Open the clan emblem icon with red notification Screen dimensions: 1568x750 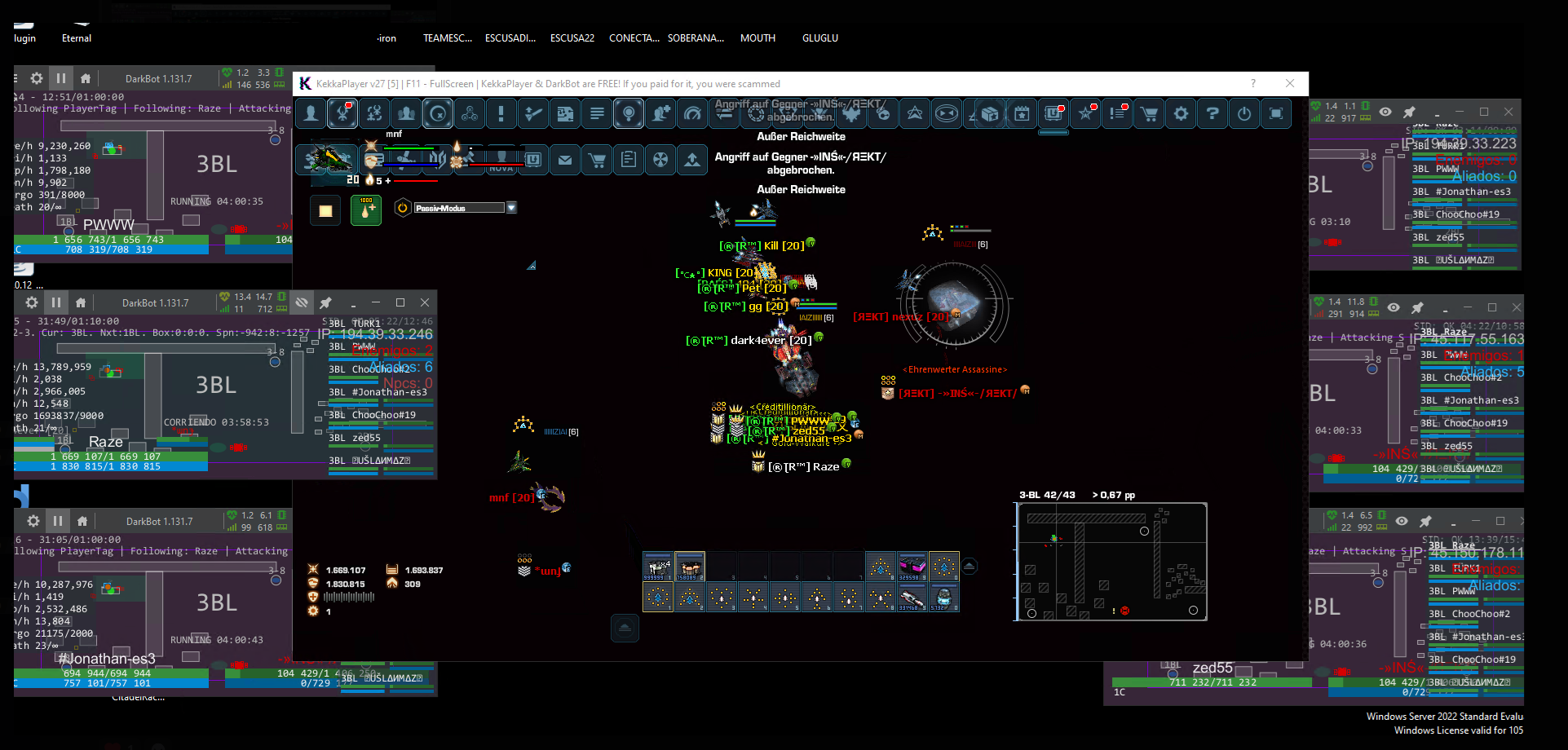coord(342,114)
